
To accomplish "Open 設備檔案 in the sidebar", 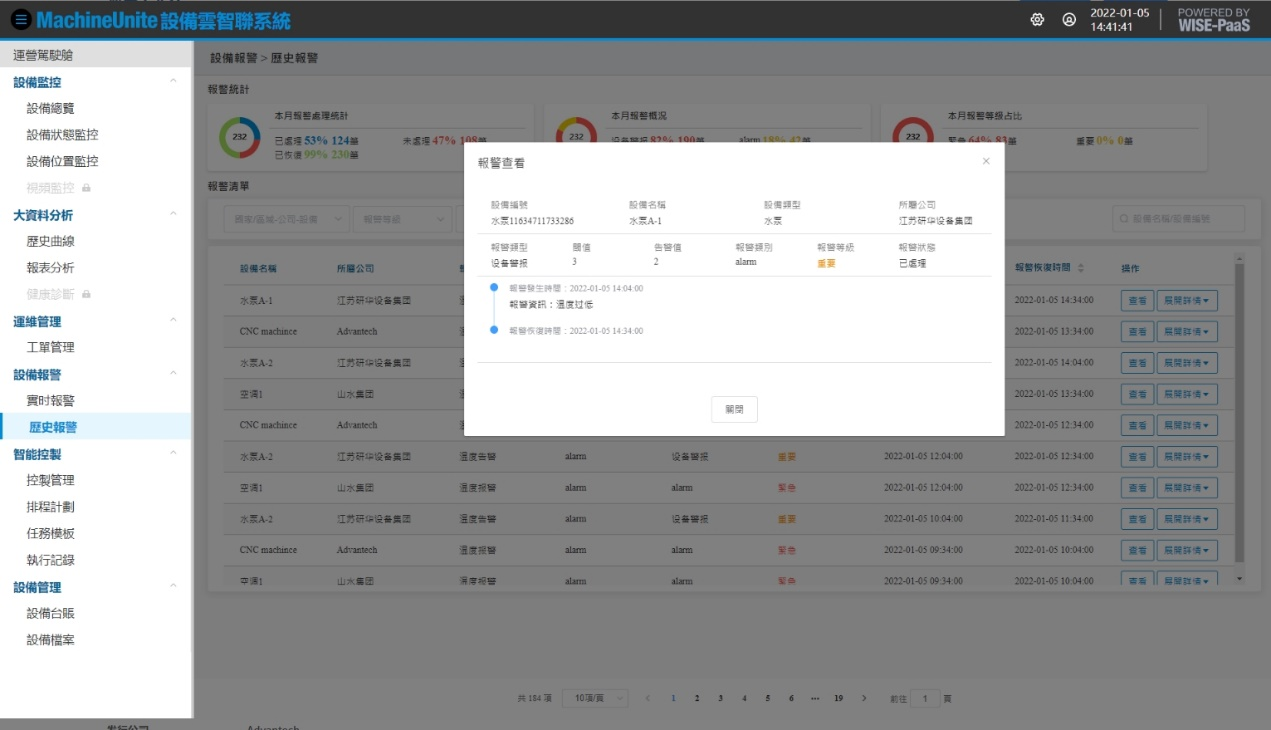I will point(51,639).
